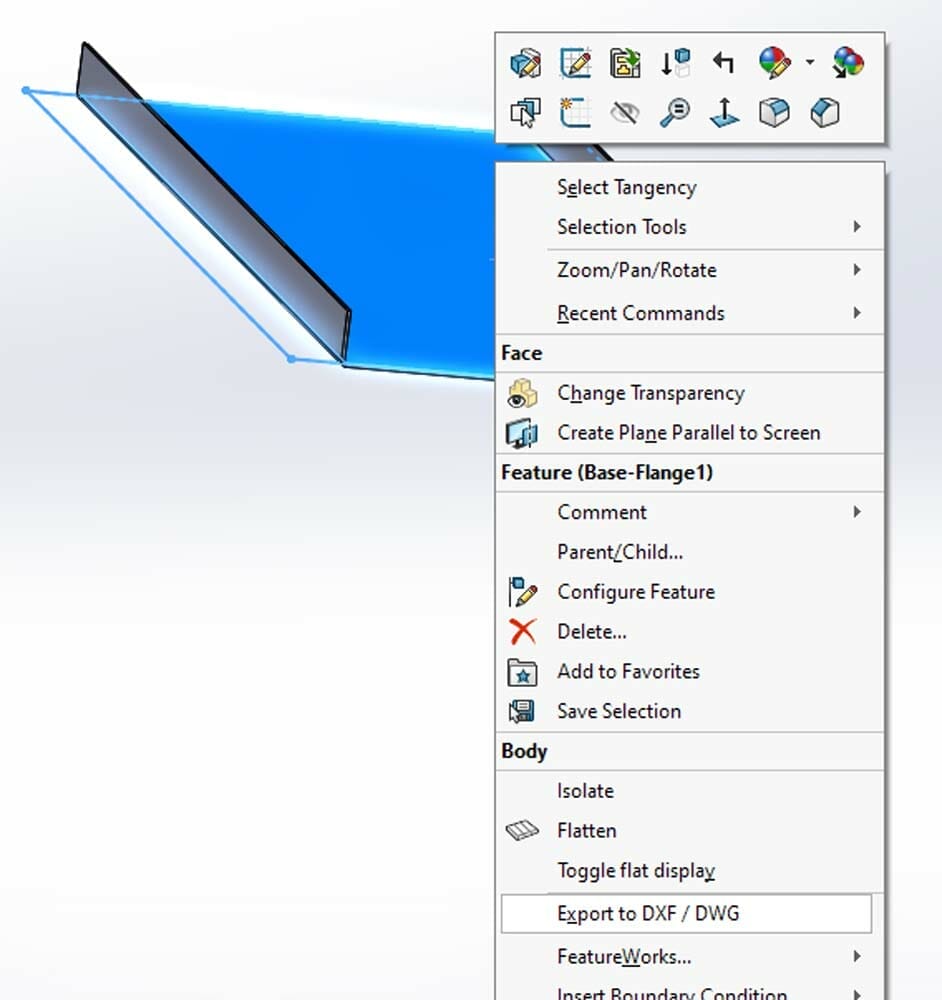Image resolution: width=942 pixels, height=1000 pixels.
Task: Click the previous view arrow icon
Action: (x=724, y=62)
